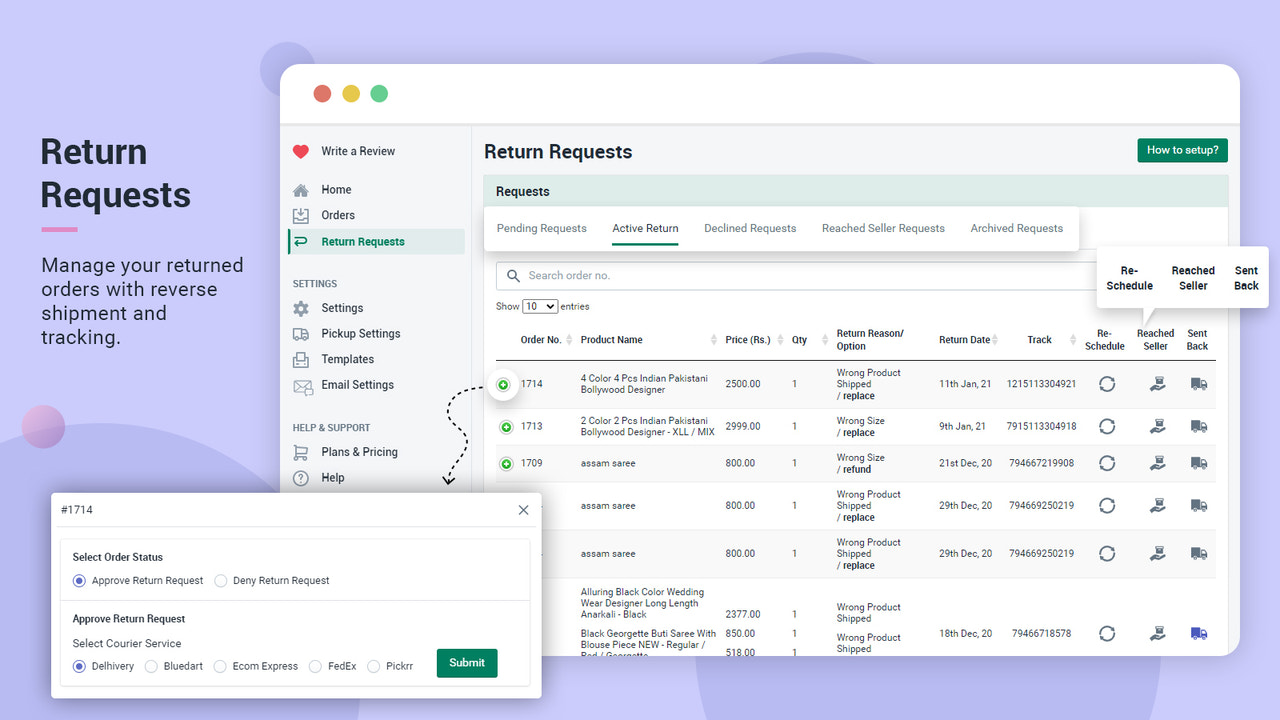Click Re-Schedule icon for order 1714
The width and height of the screenshot is (1280, 720).
1107,384
